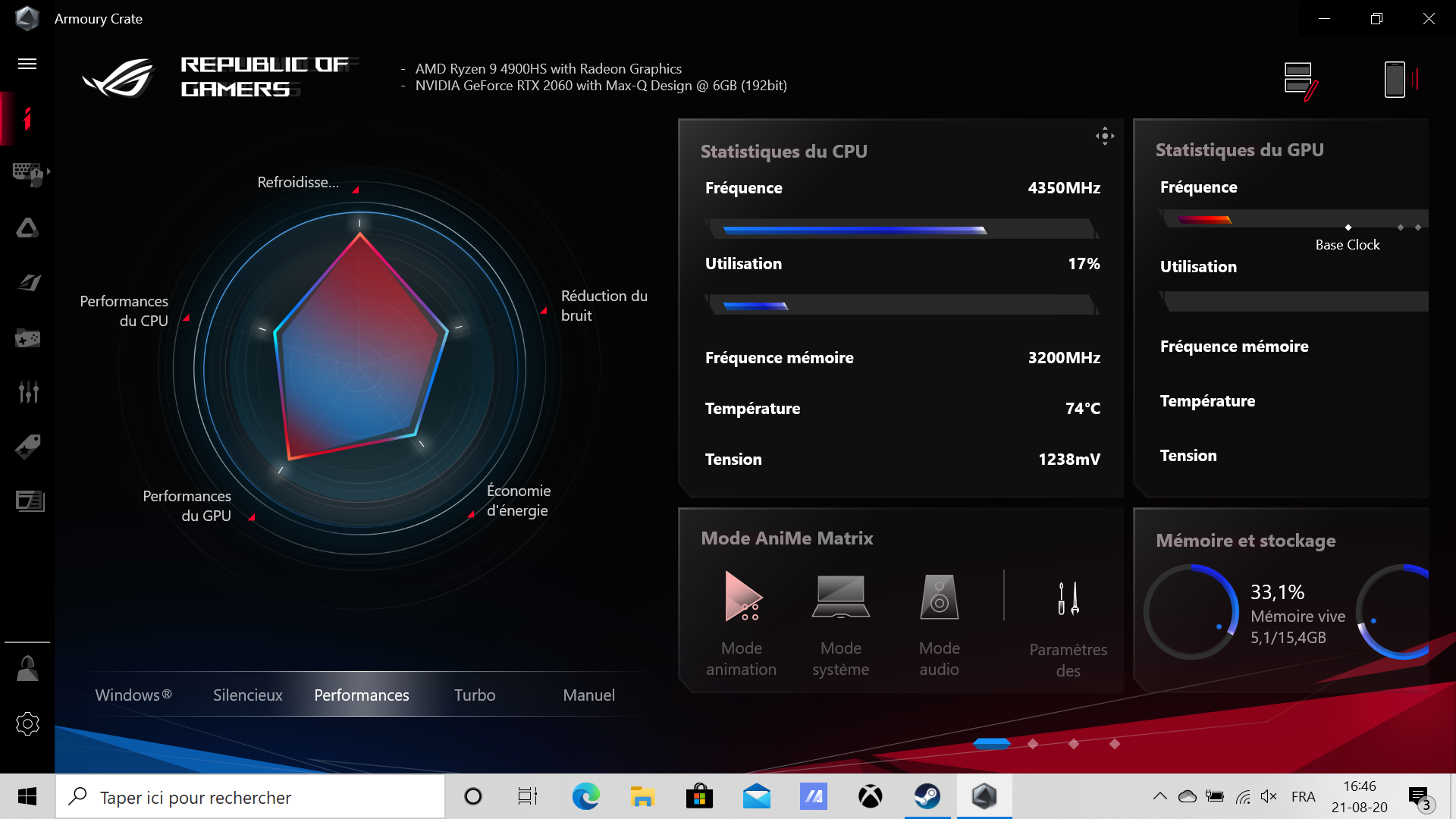The height and width of the screenshot is (819, 1456).
Task: Click the 1238mV CPU tension value
Action: coord(1069,460)
